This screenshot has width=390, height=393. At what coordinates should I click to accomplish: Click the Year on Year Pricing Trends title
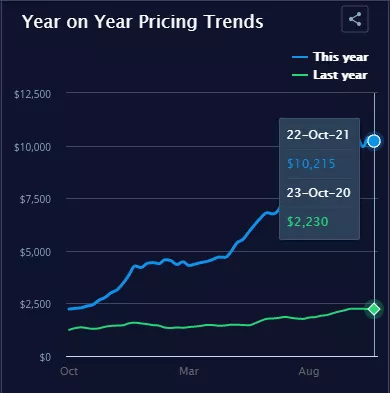tap(143, 22)
